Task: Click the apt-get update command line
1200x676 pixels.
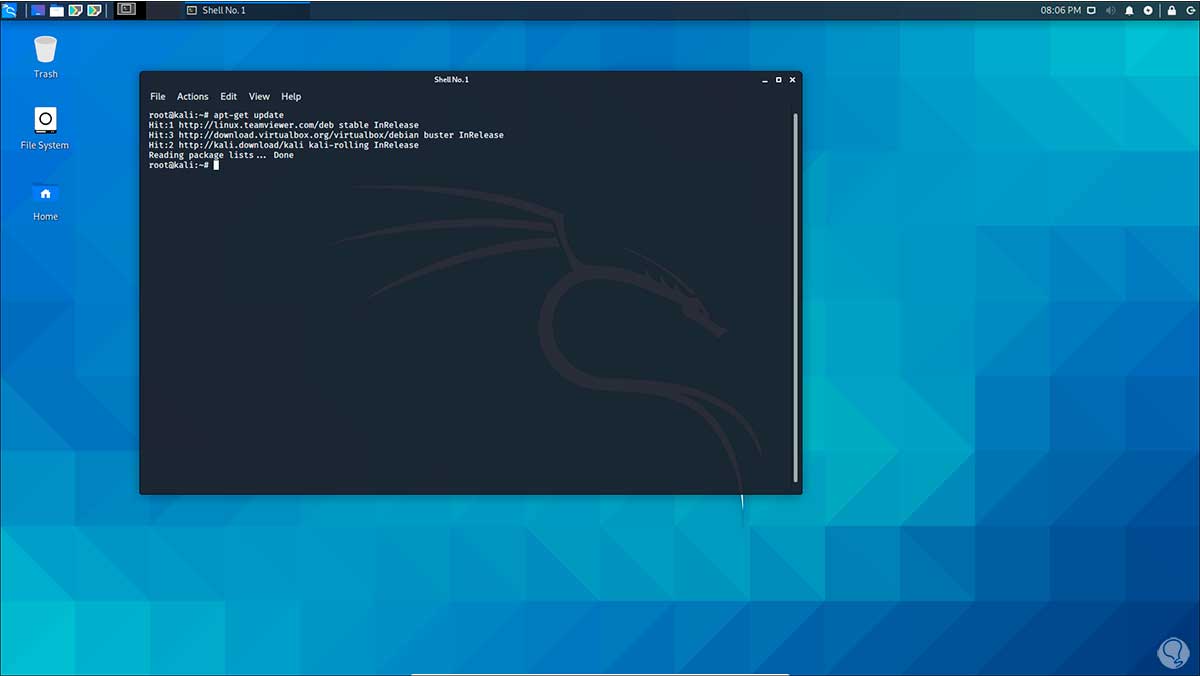Action: (x=217, y=115)
